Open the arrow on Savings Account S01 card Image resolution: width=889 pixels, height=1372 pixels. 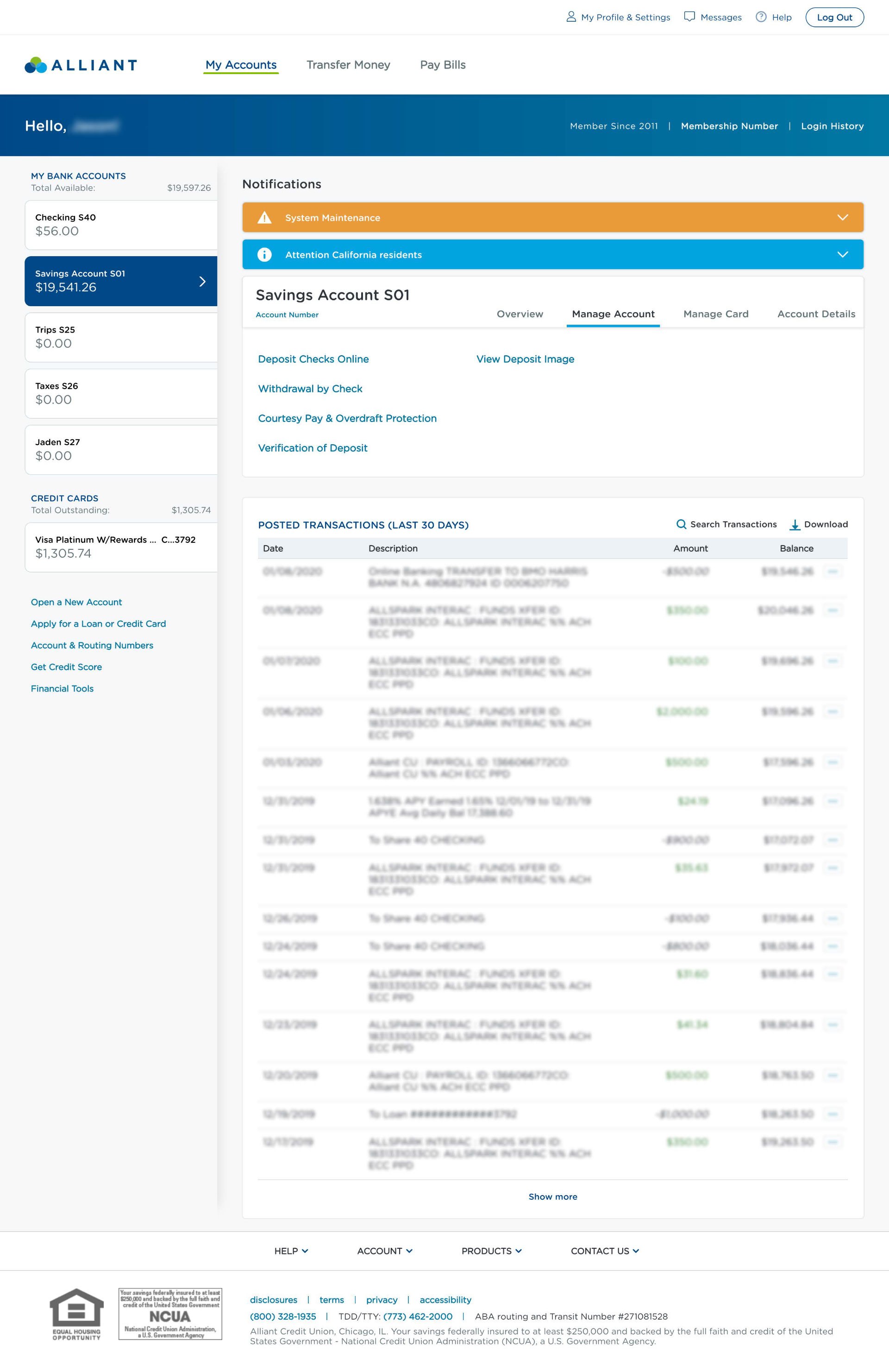click(202, 281)
